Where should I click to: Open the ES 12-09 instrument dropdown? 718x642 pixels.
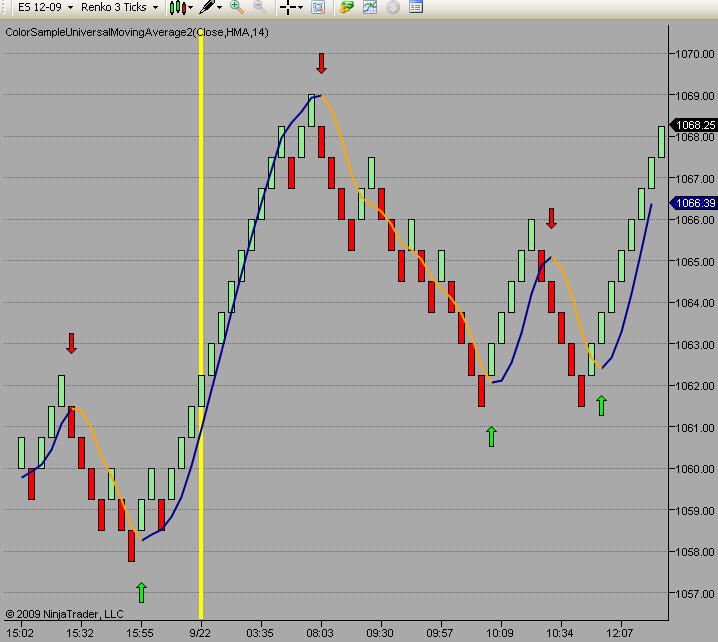pyautogui.click(x=45, y=7)
